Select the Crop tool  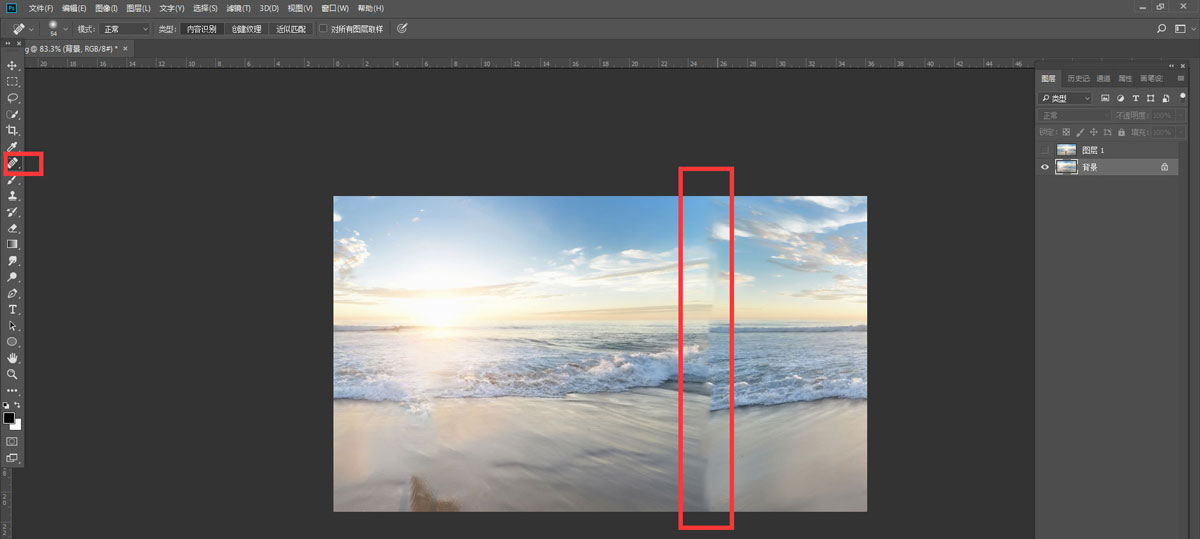[x=12, y=131]
